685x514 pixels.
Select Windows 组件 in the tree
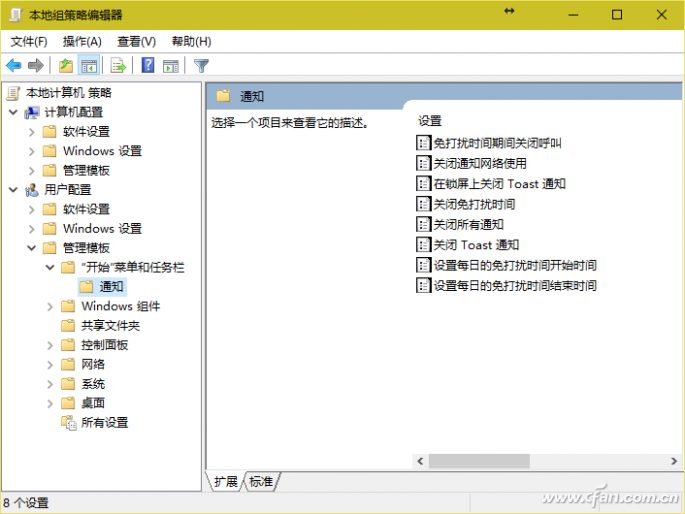(121, 306)
